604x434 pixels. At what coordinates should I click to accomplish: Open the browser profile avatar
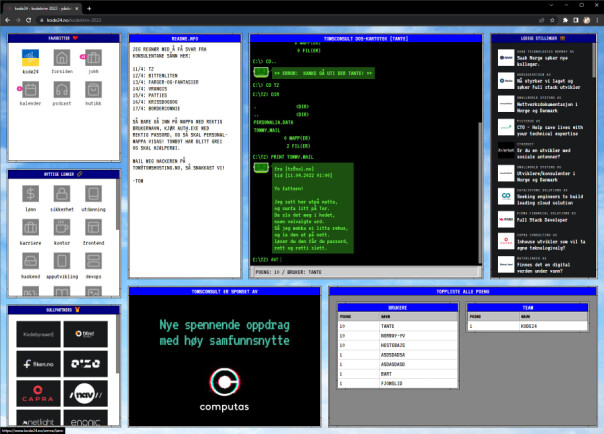587,20
